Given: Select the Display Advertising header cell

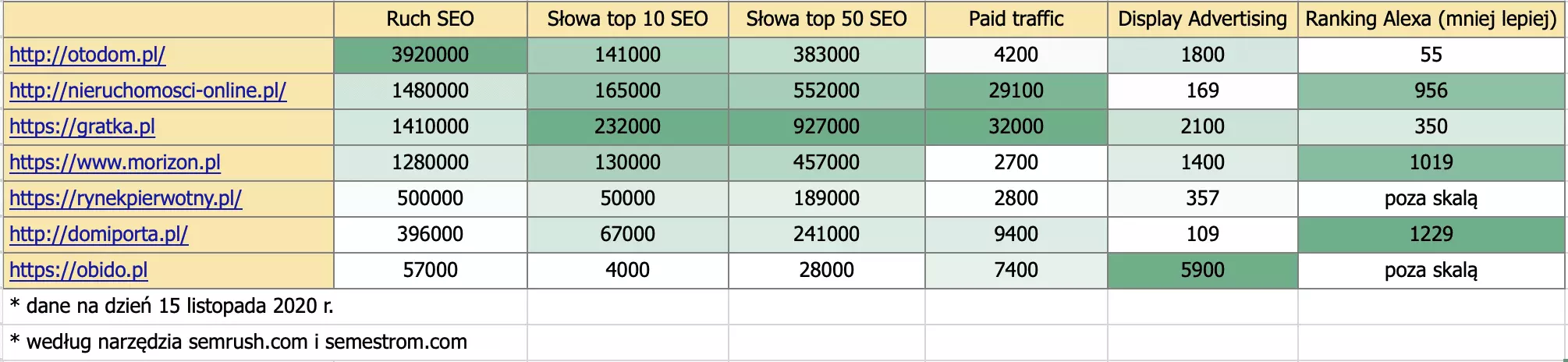Looking at the screenshot, I should coord(1203,20).
